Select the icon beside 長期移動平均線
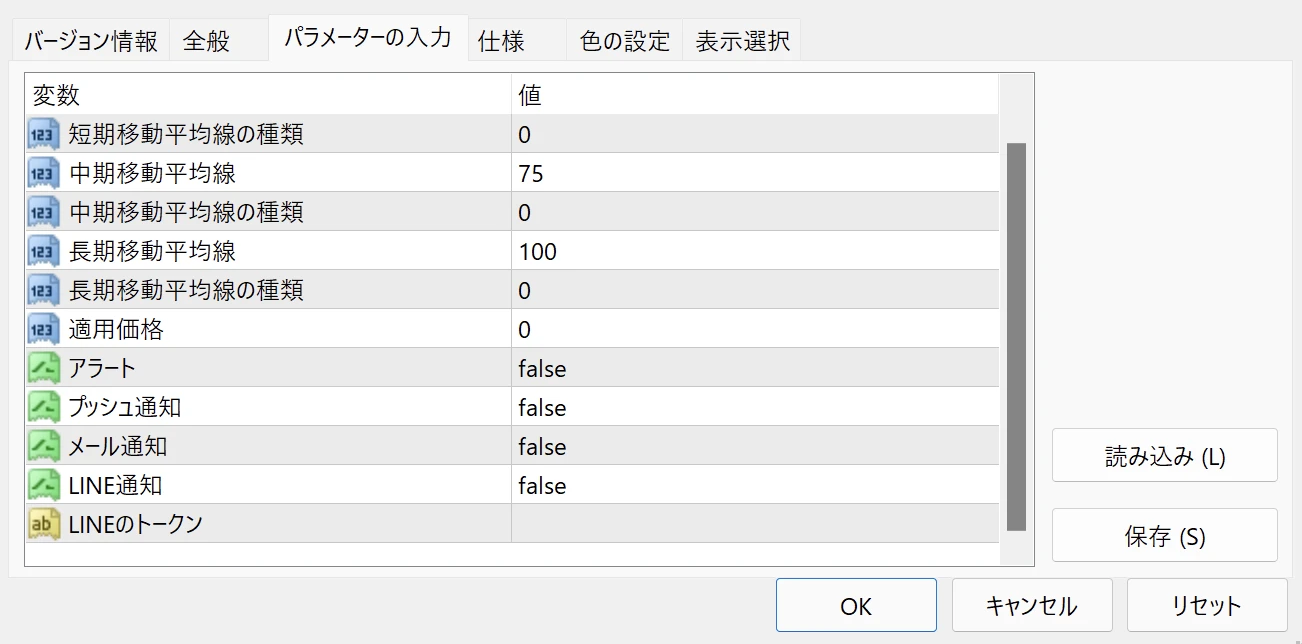The width and height of the screenshot is (1302, 644). pyautogui.click(x=44, y=251)
